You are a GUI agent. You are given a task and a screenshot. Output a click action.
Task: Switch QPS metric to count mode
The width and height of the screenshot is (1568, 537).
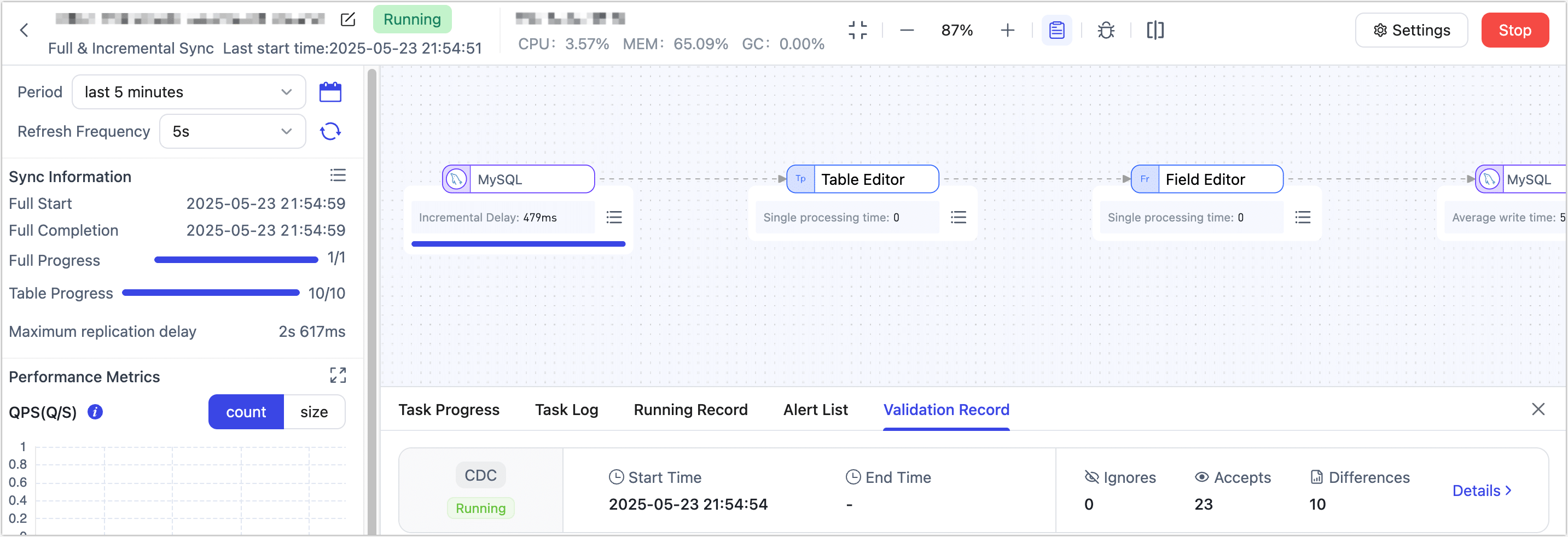tap(246, 412)
